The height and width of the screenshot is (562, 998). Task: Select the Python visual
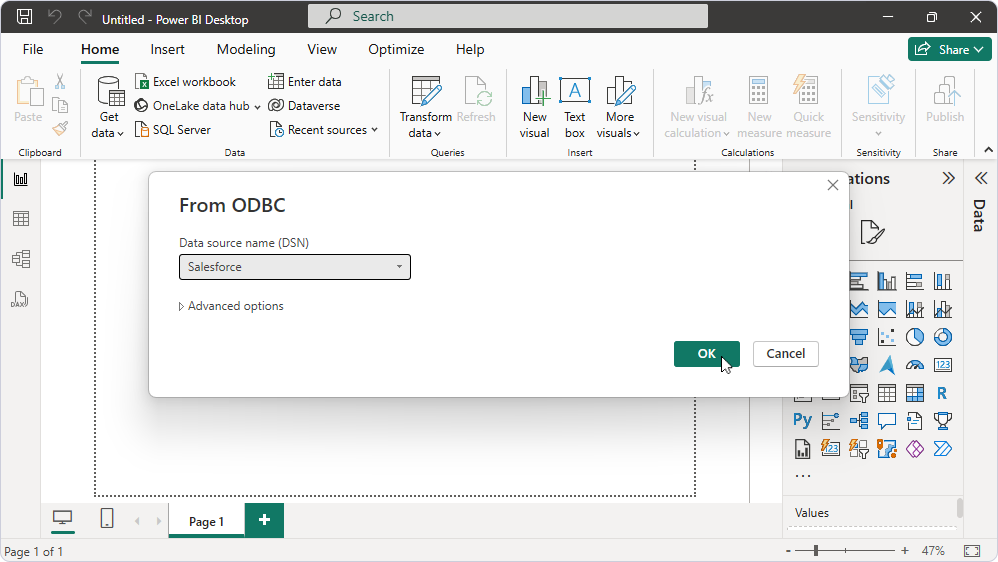pyautogui.click(x=803, y=421)
